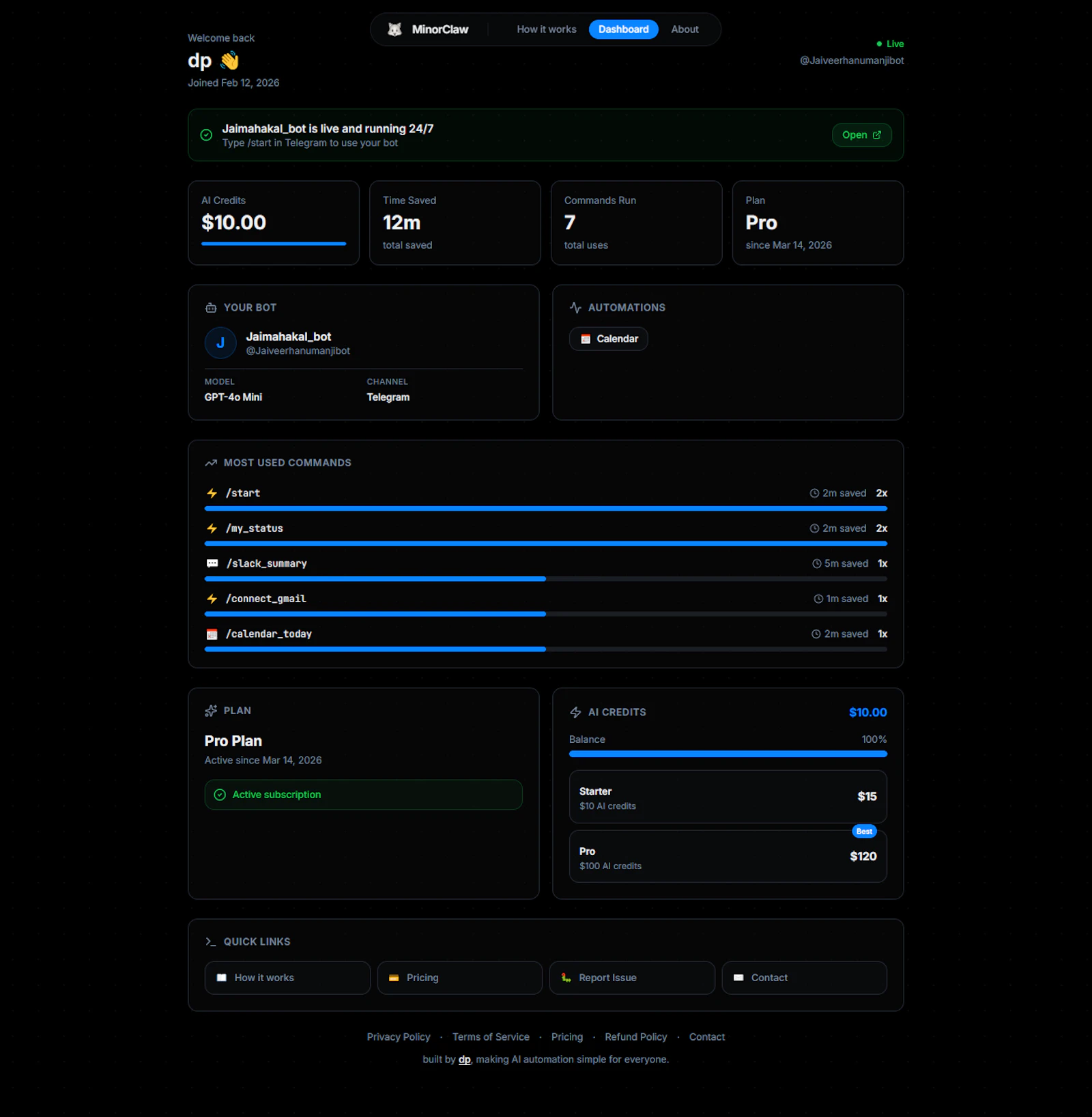Click the green Live status dot
The height and width of the screenshot is (1117, 1092).
[x=879, y=44]
